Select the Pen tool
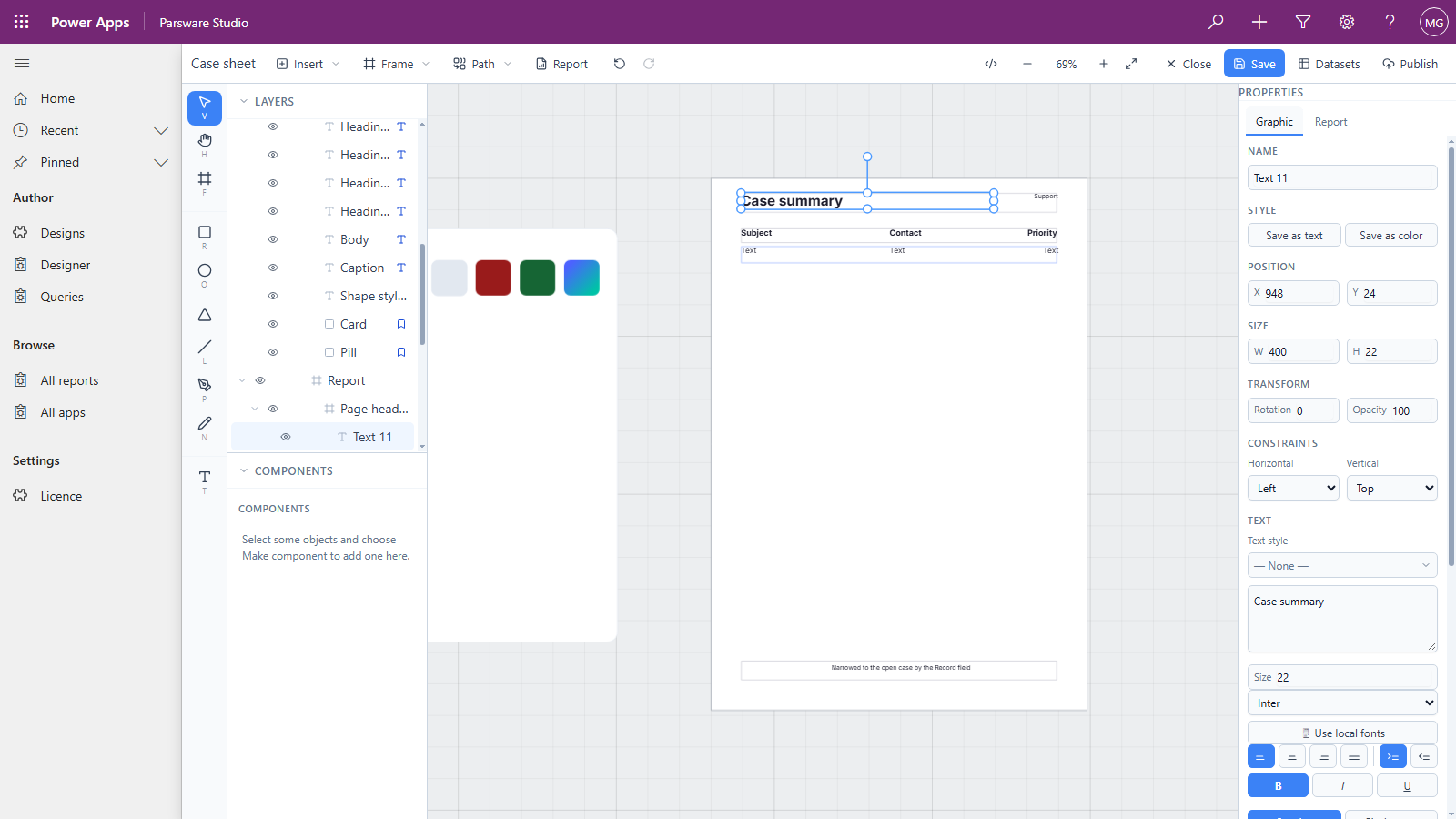The image size is (1456, 819). click(x=205, y=389)
